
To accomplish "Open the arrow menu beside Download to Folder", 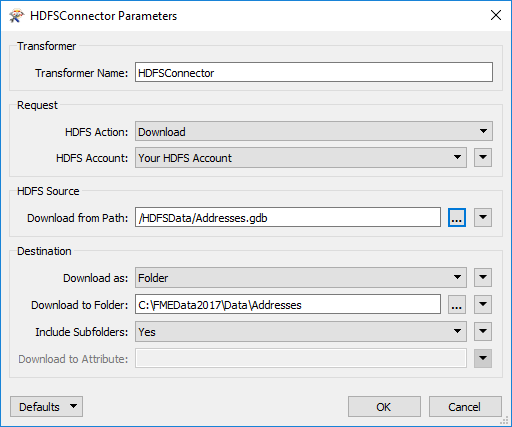I will [483, 304].
